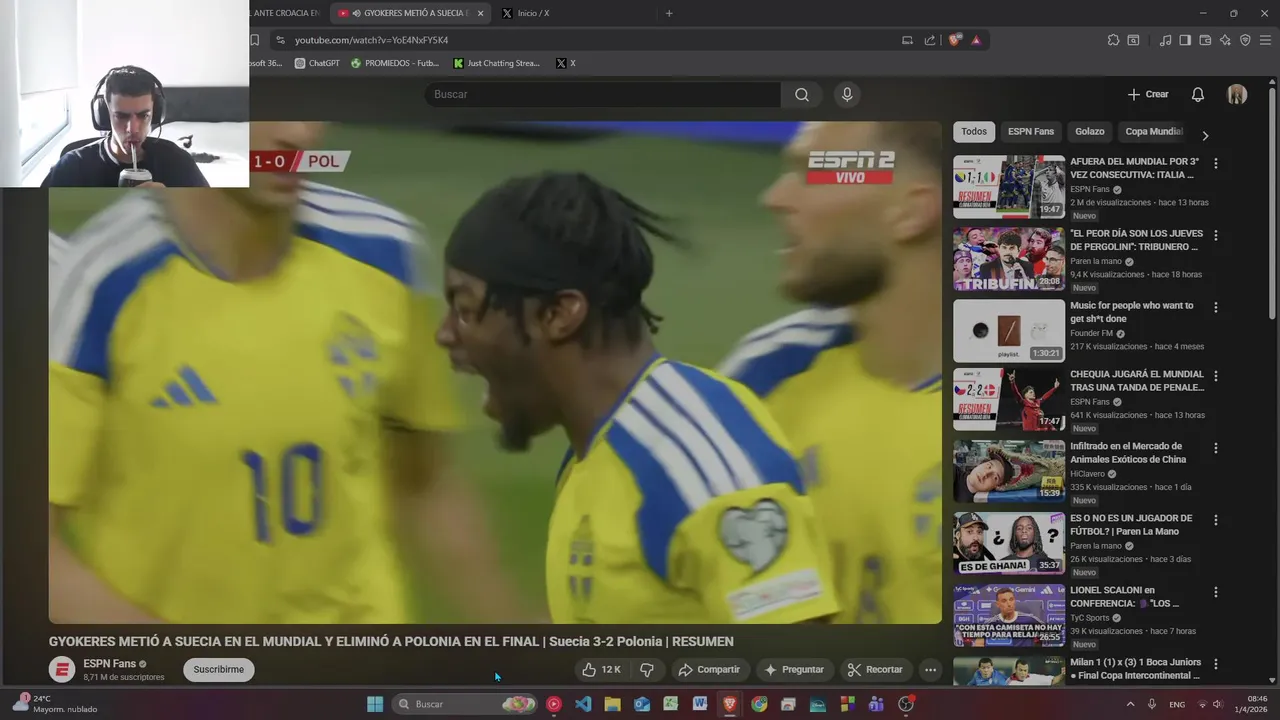Screen dimensions: 1280x720
Task: Select the 'Todos' filter chip
Action: [x=974, y=131]
